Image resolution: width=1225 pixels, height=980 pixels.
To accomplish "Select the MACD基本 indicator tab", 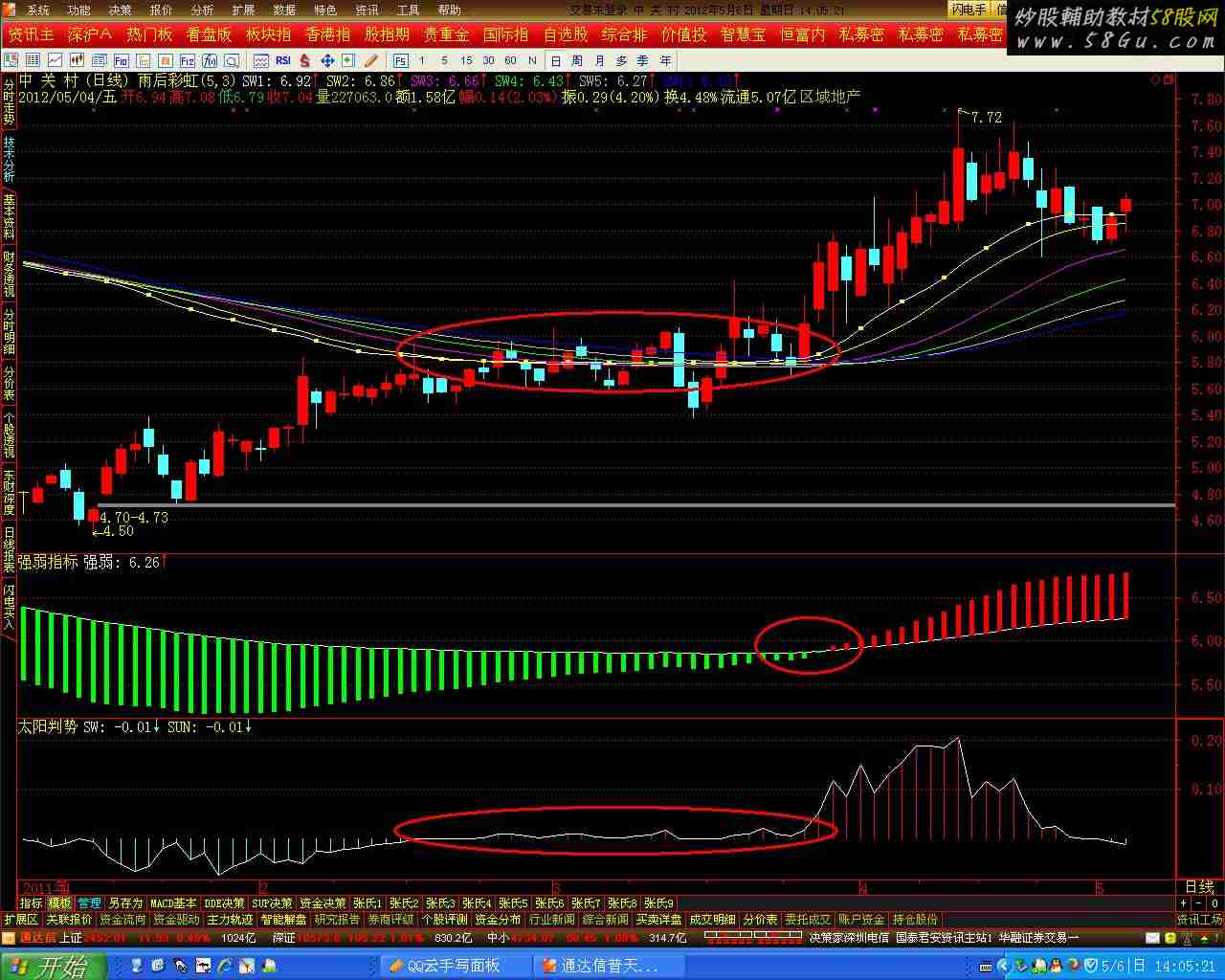I will (x=173, y=902).
